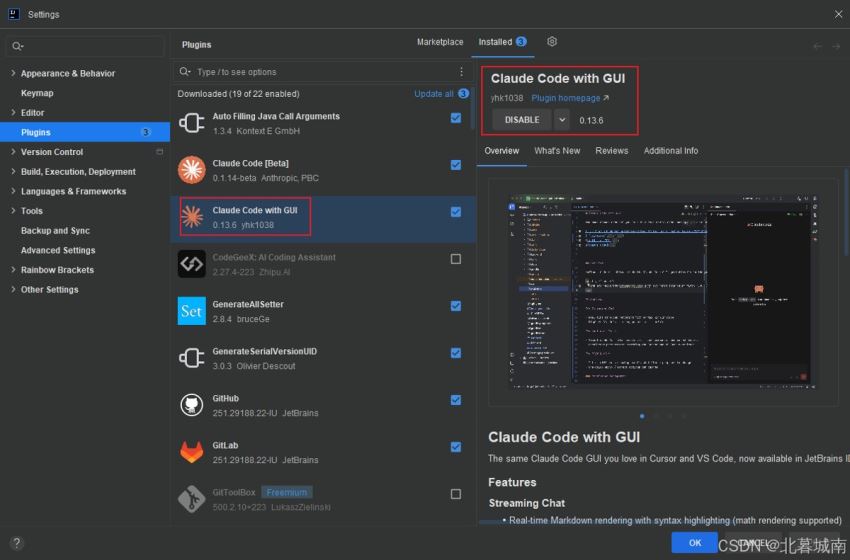The height and width of the screenshot is (560, 850).
Task: Uncheck the GenerateSerialVersionUID plugin
Action: [456, 353]
